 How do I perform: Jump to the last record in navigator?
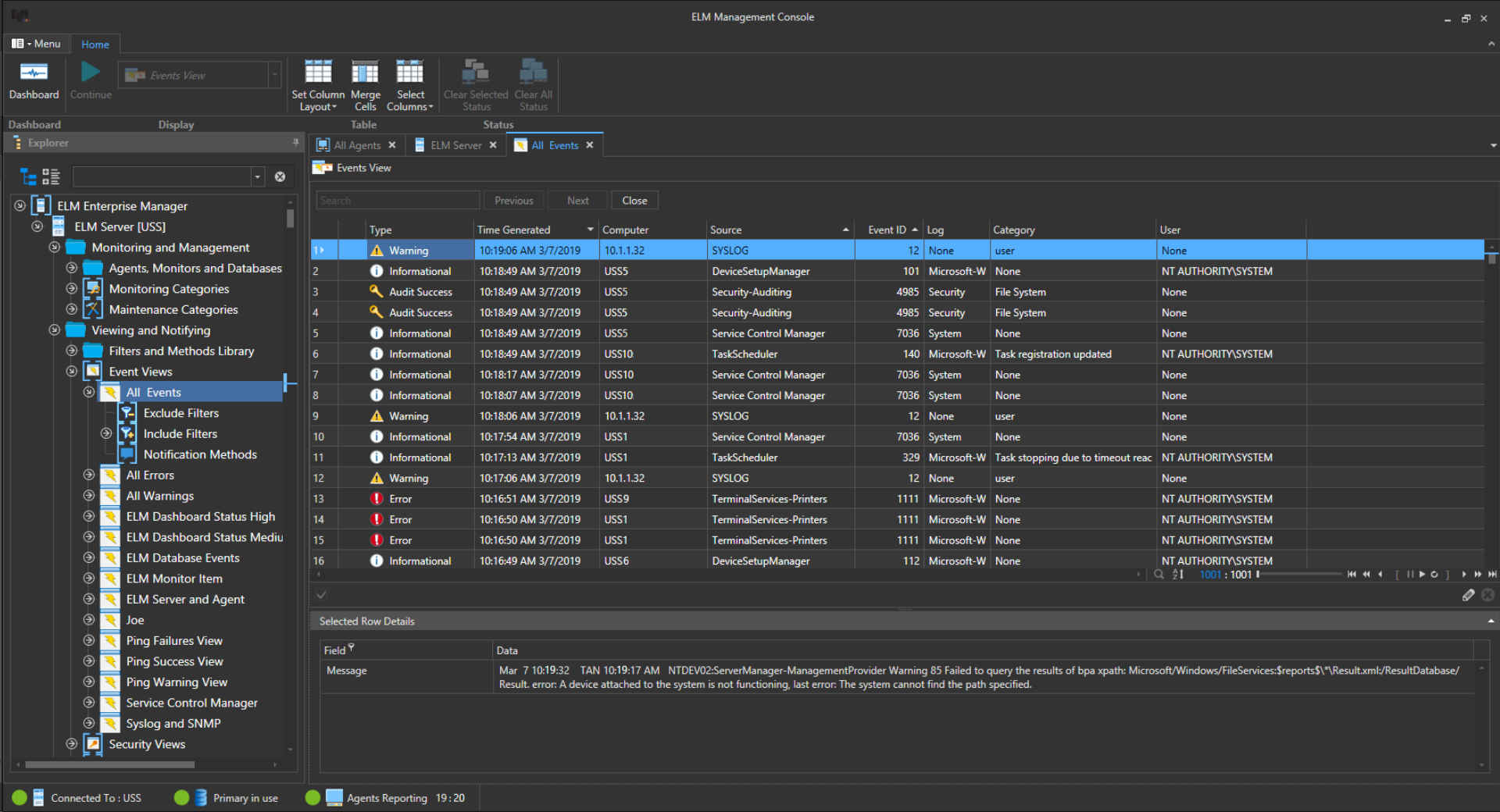pyautogui.click(x=1492, y=575)
